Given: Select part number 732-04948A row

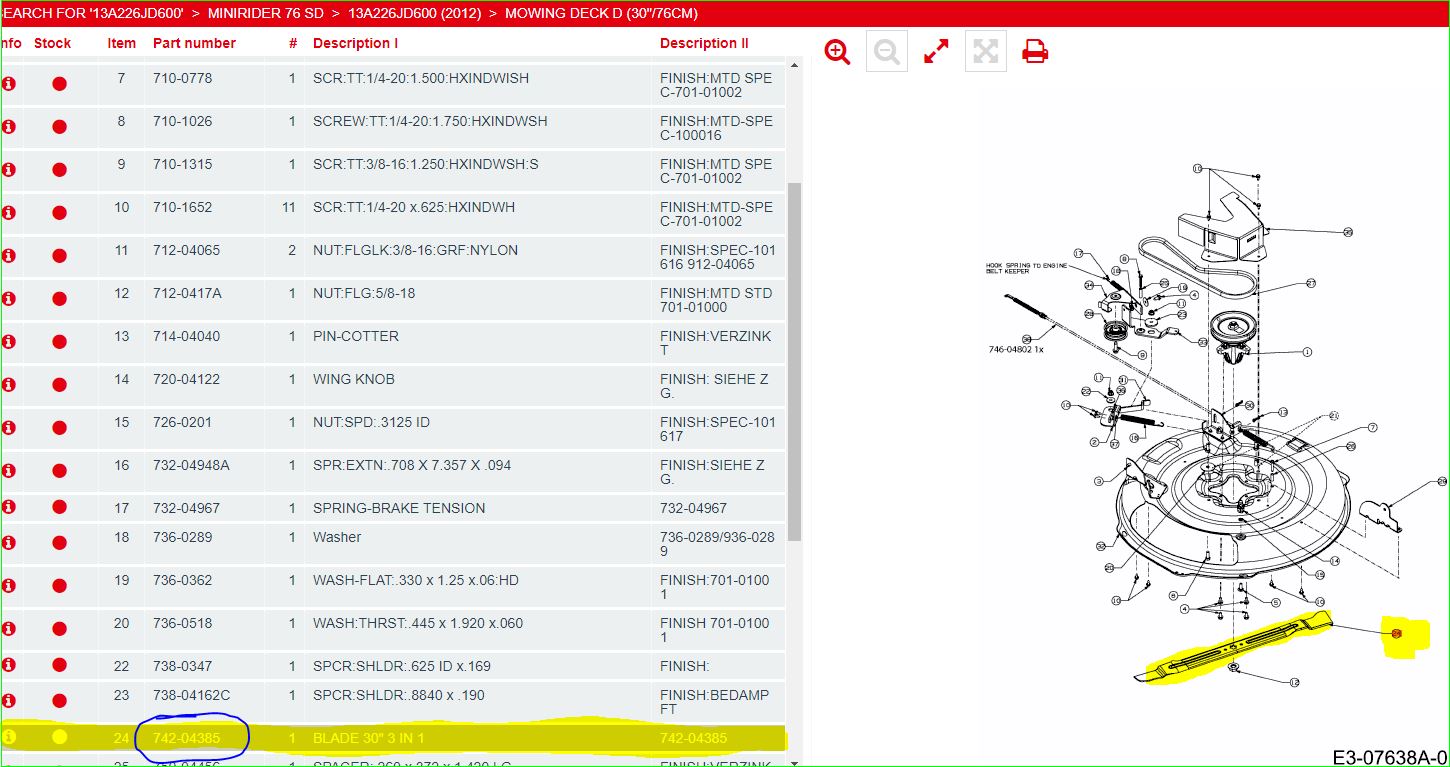Looking at the screenshot, I should point(190,465).
